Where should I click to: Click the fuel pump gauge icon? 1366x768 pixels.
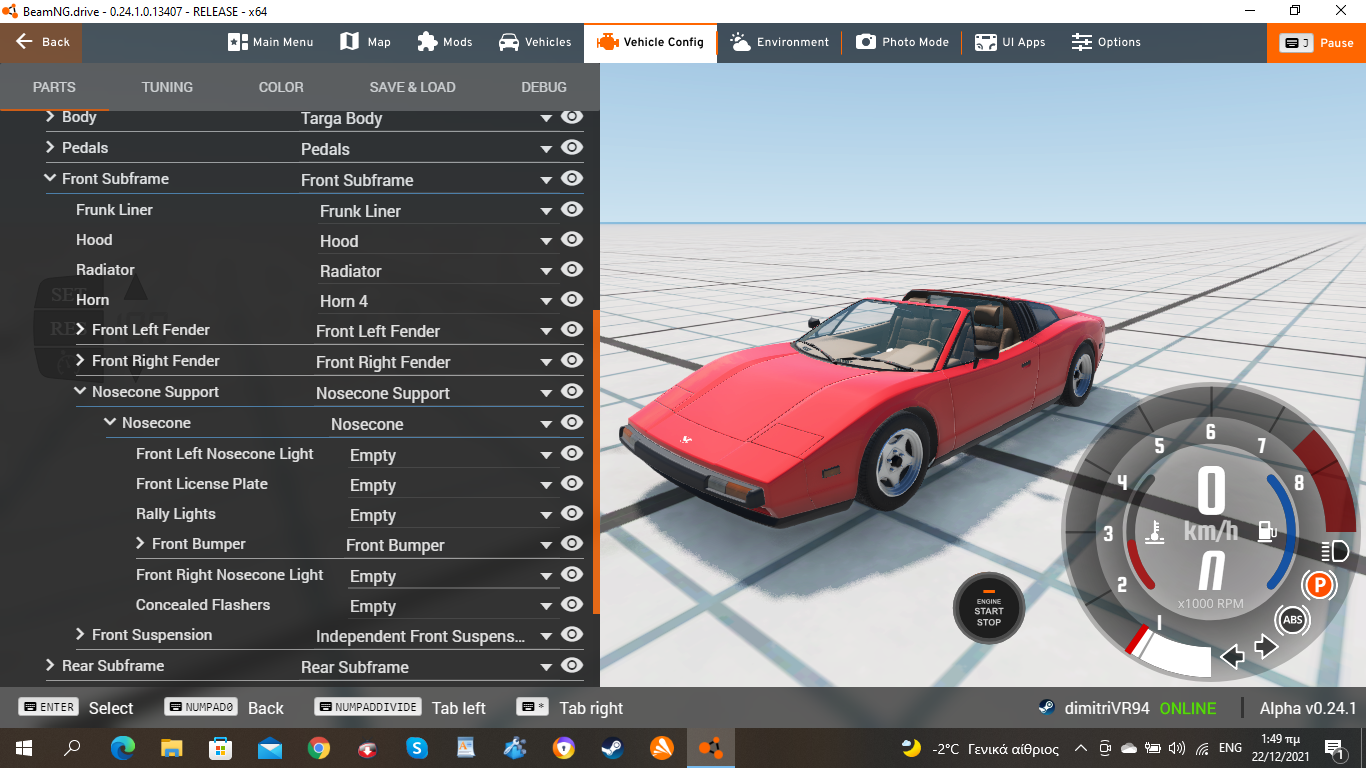[x=1267, y=530]
